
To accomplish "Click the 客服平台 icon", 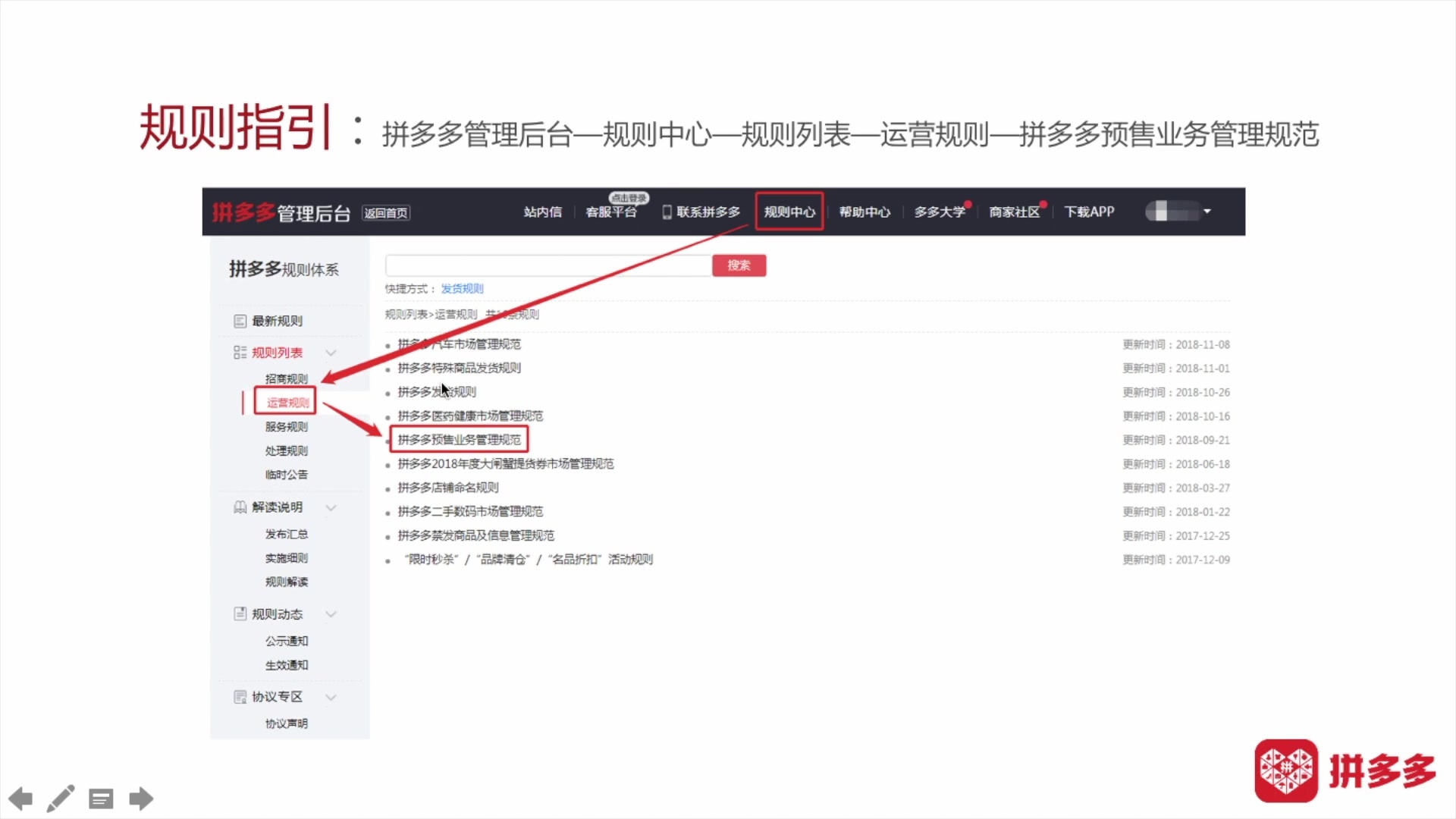I will point(610,211).
